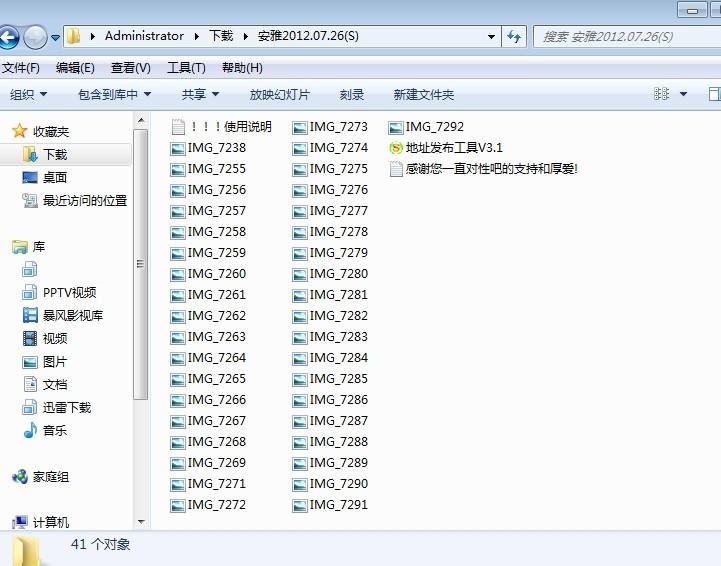Open the 迅雷下载 library
The height and width of the screenshot is (566, 721).
pos(67,407)
